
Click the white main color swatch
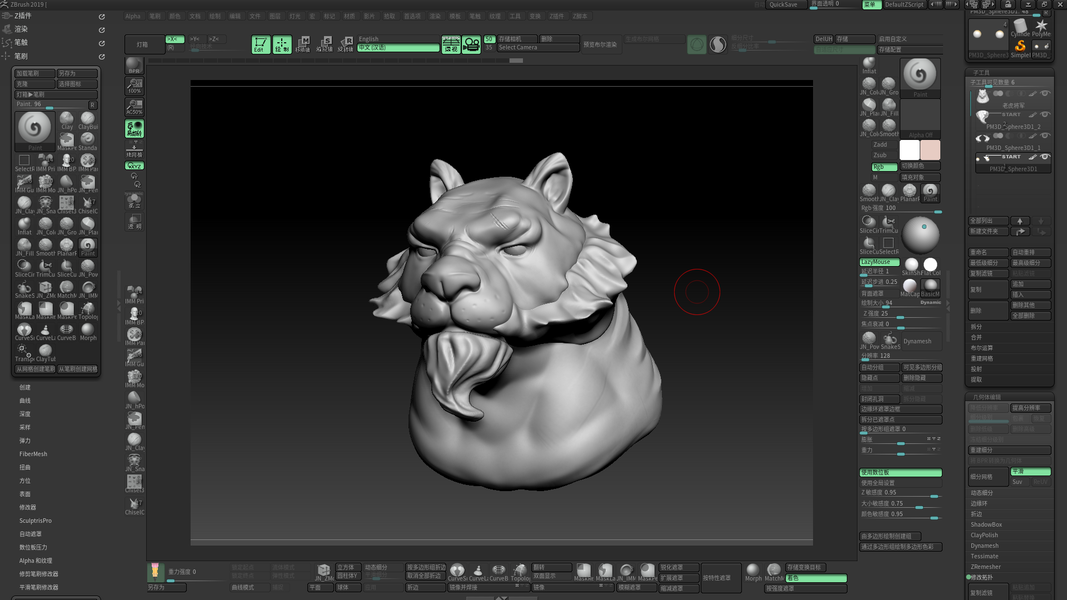(910, 150)
